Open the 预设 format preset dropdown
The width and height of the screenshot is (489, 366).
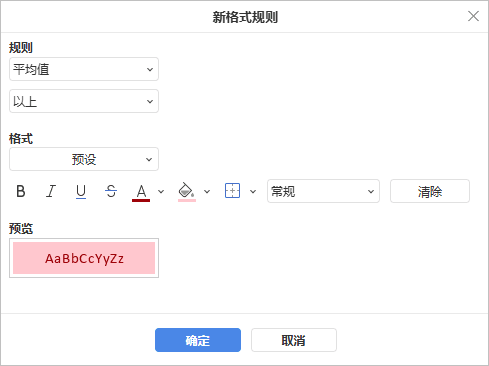click(84, 159)
